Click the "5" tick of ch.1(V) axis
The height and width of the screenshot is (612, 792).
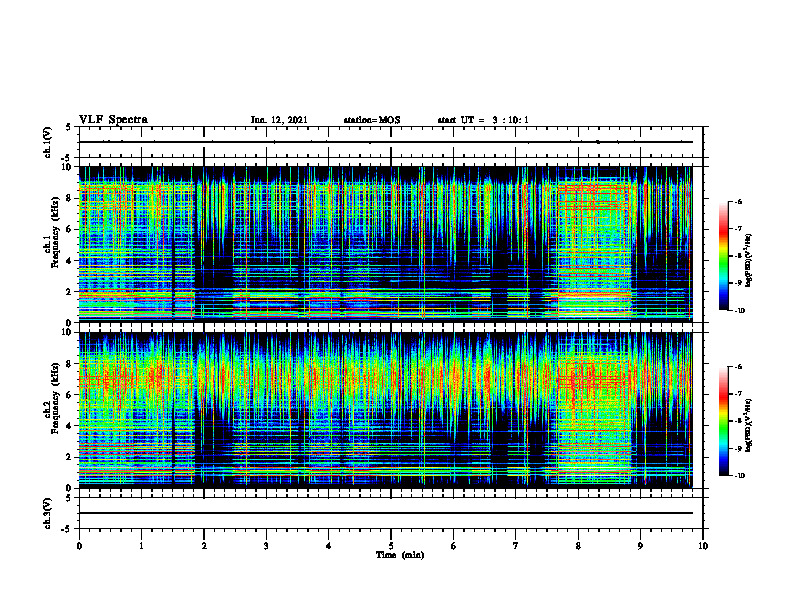(70, 128)
